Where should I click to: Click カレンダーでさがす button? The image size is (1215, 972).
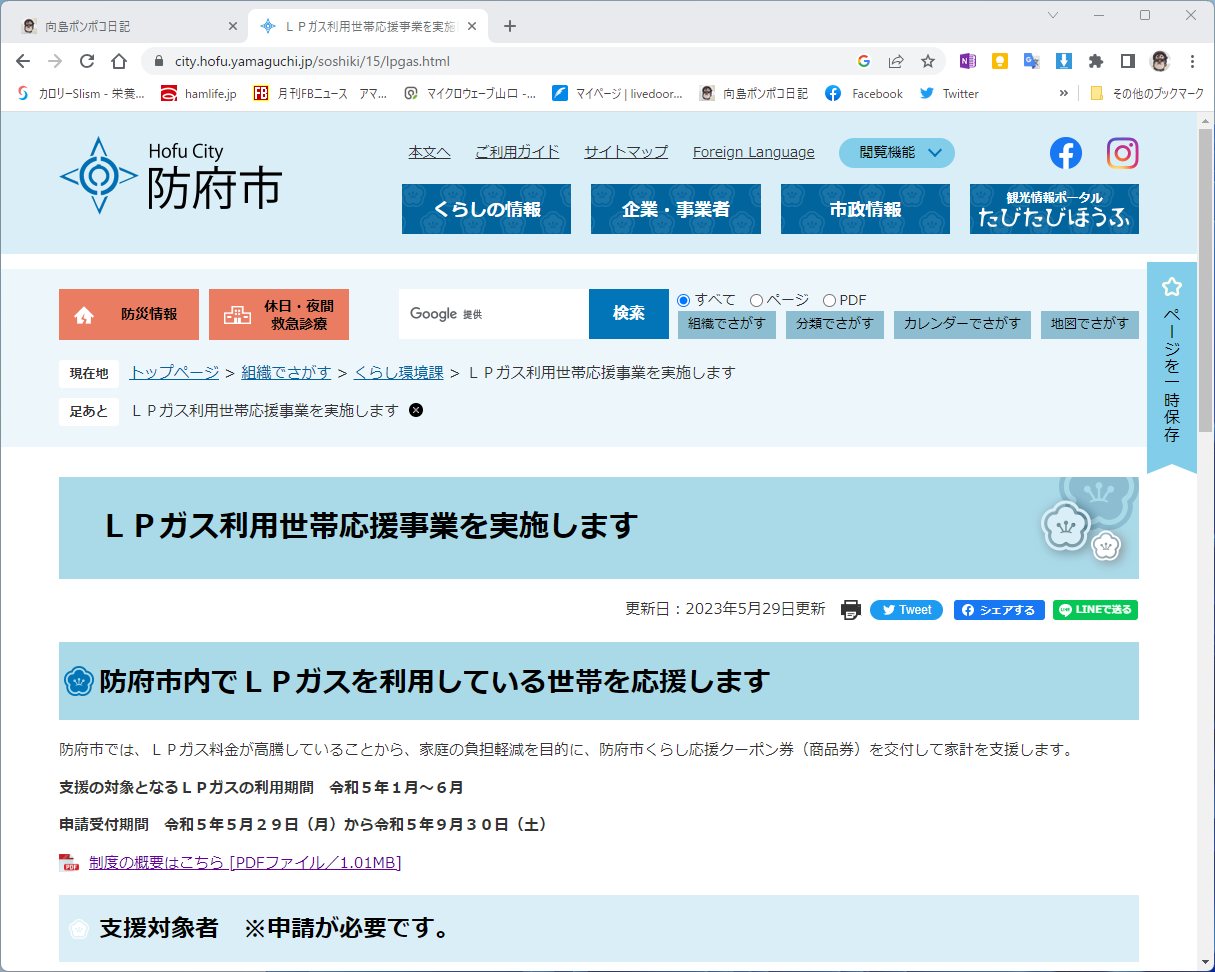click(962, 324)
